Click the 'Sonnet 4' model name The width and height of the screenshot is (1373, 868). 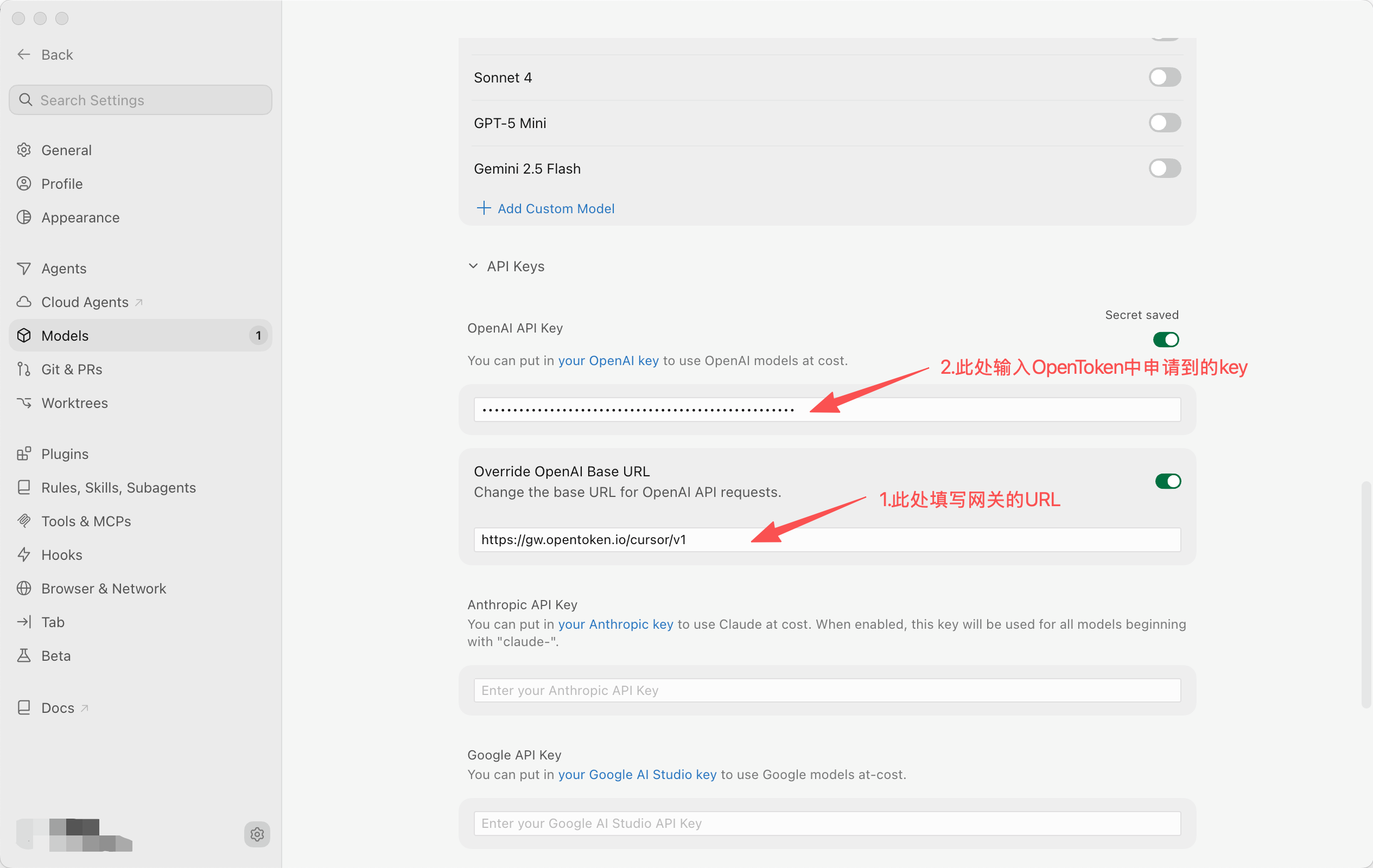point(503,78)
